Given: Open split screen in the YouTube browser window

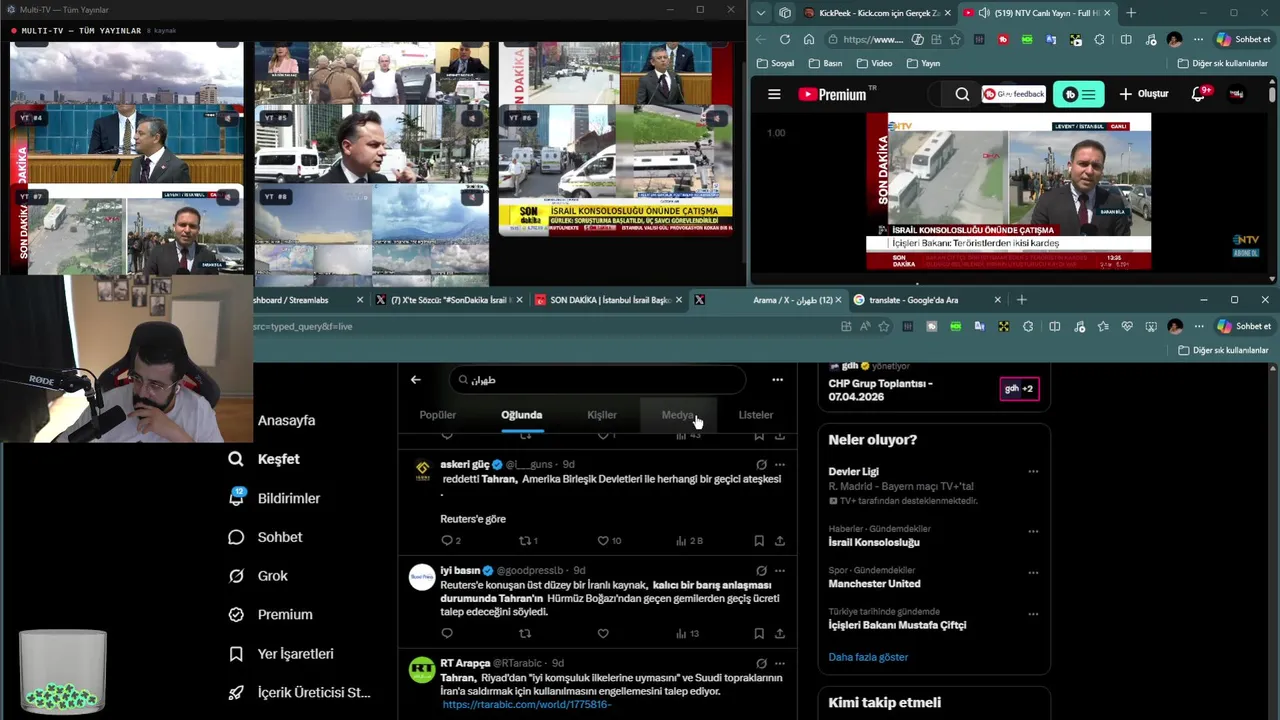Looking at the screenshot, I should (1126, 40).
